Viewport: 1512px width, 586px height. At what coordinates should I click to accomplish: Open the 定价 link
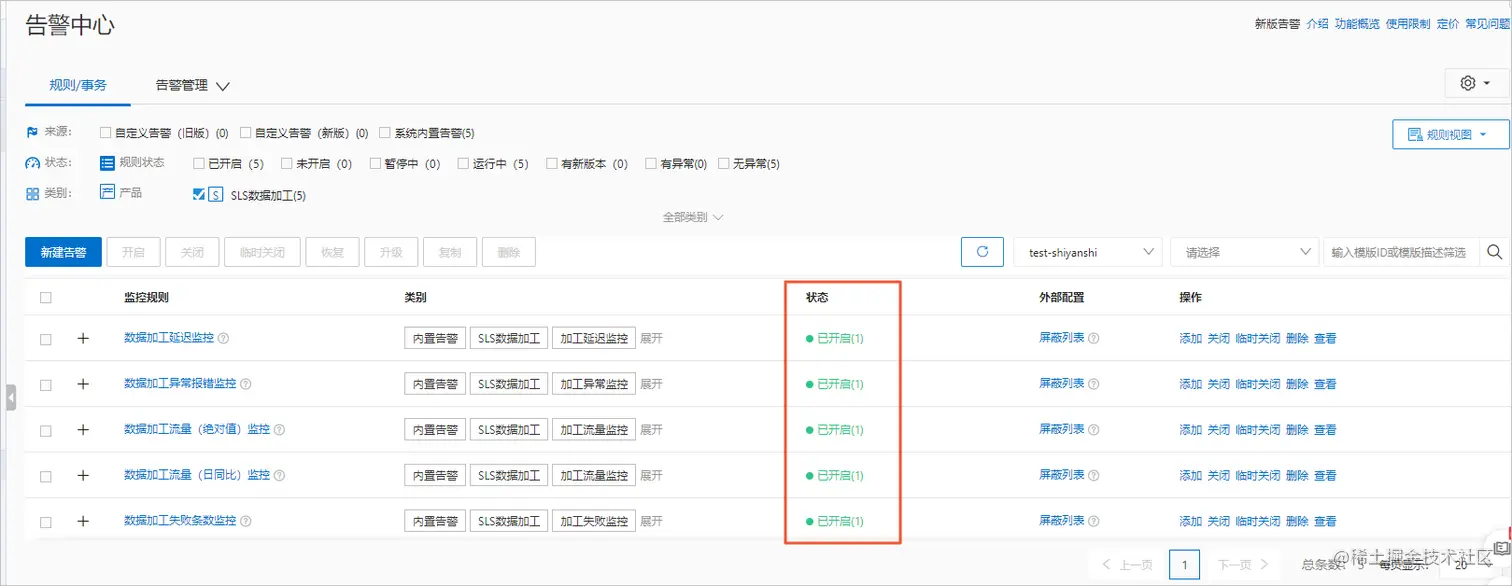pos(1447,24)
